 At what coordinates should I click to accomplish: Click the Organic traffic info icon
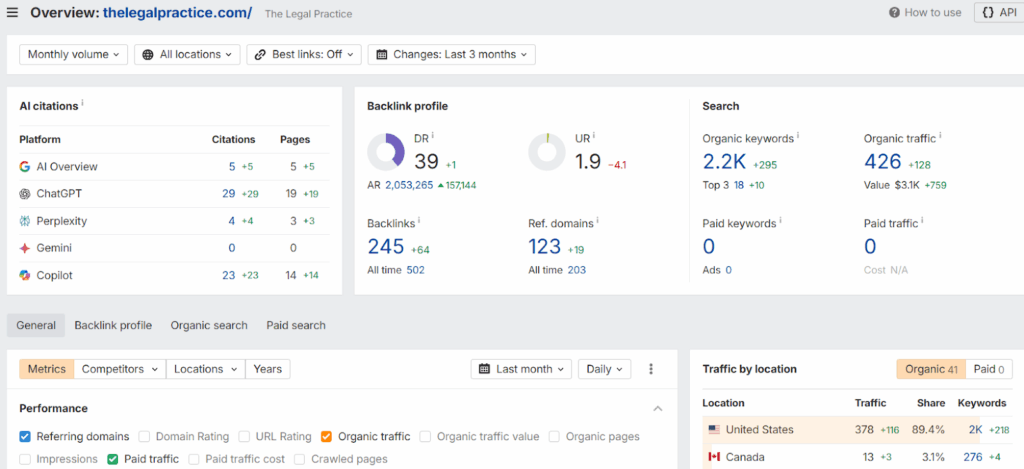[940, 136]
